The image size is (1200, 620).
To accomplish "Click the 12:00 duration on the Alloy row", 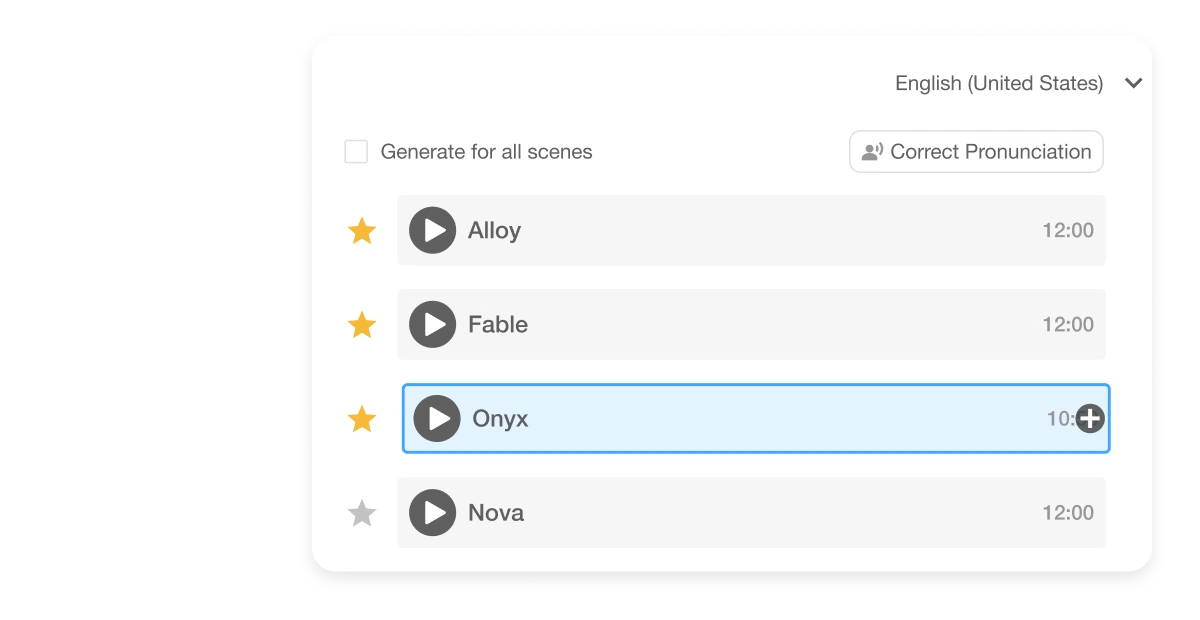I will (x=1070, y=230).
